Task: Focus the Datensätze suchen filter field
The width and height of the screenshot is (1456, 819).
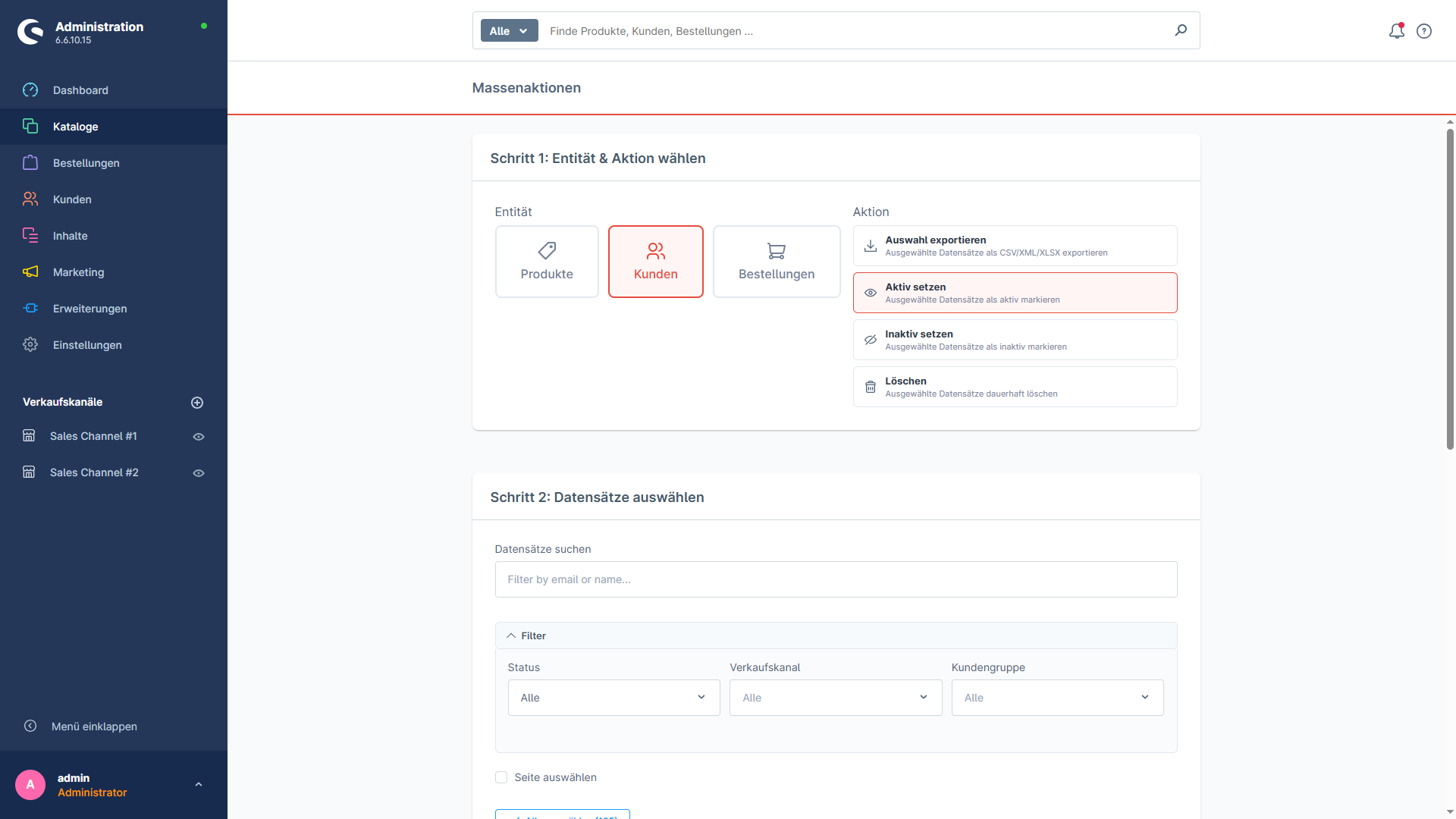Action: coord(836,579)
